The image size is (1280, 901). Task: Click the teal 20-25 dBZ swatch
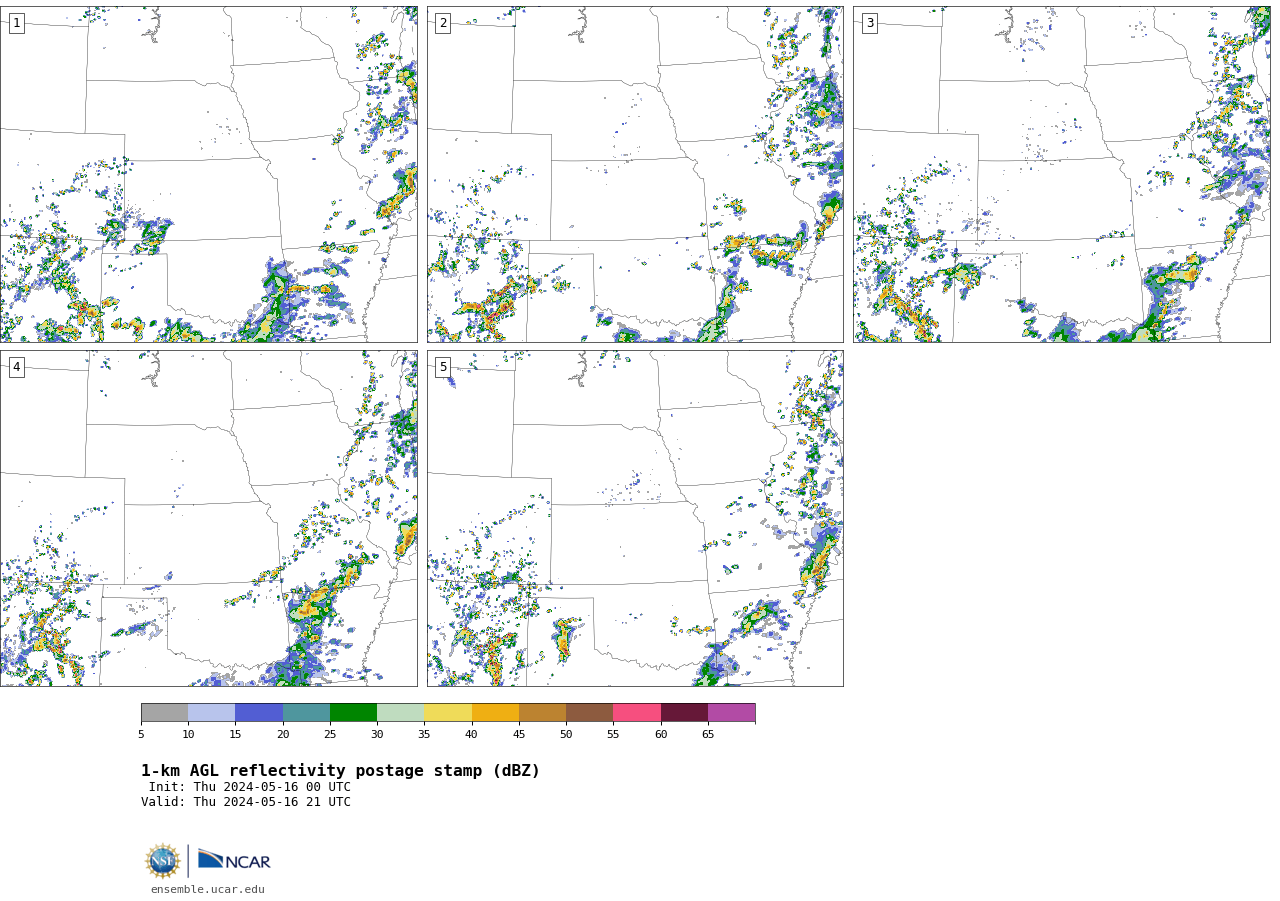306,713
